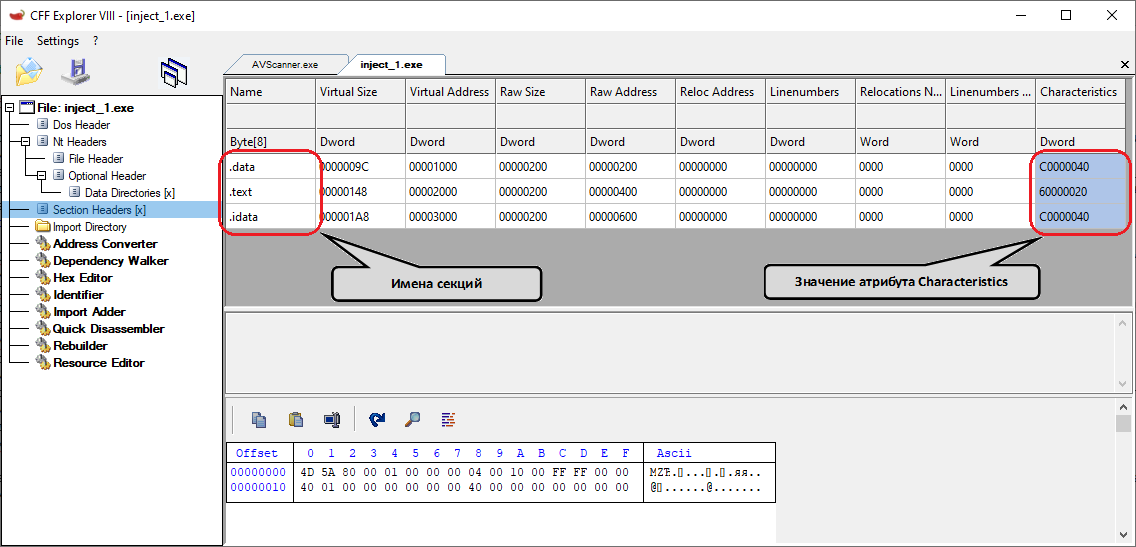Click the Find magnifier icon in hex toolbar
This screenshot has height=547, width=1136.
coord(413,419)
